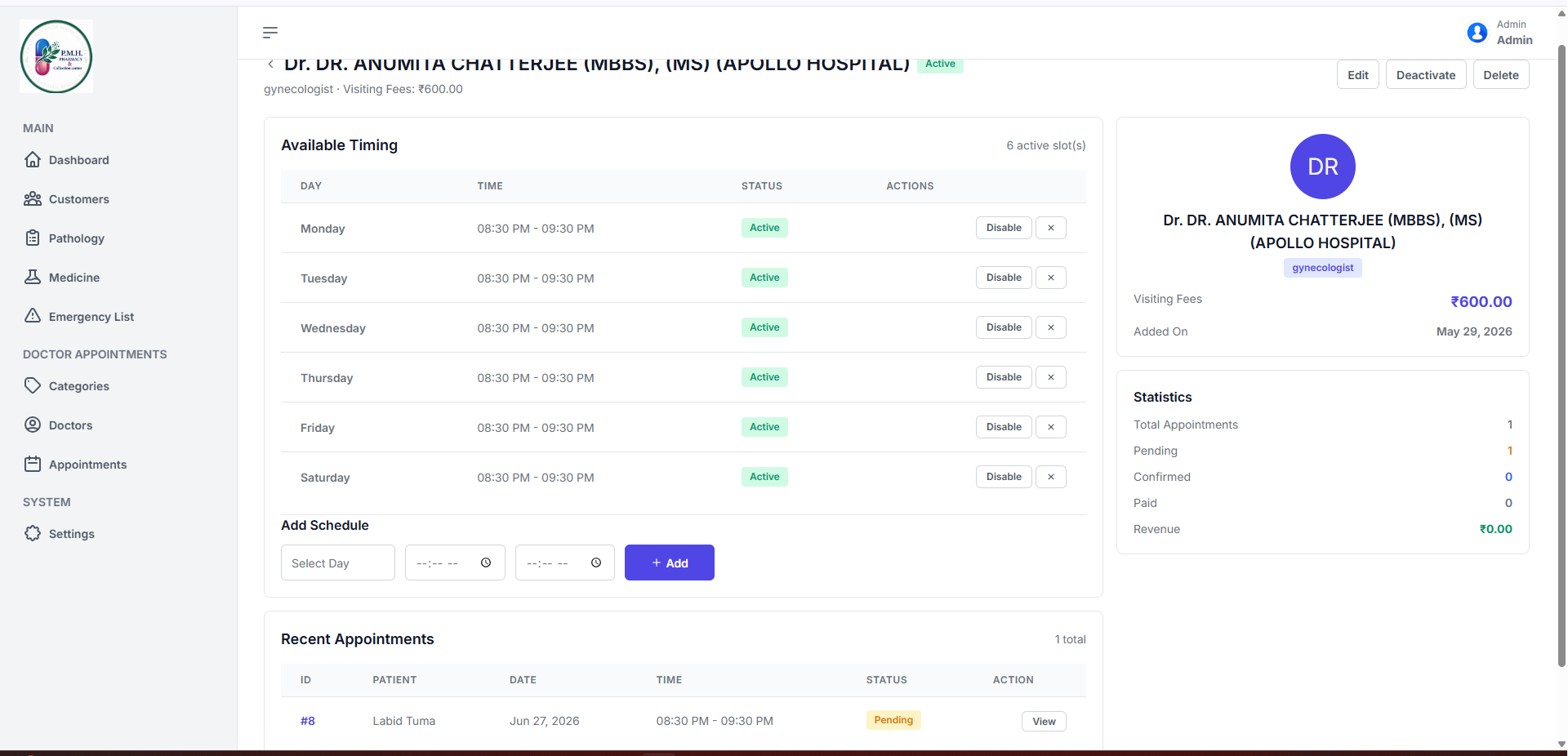Click the '6 active slot(s)' text

(1046, 145)
